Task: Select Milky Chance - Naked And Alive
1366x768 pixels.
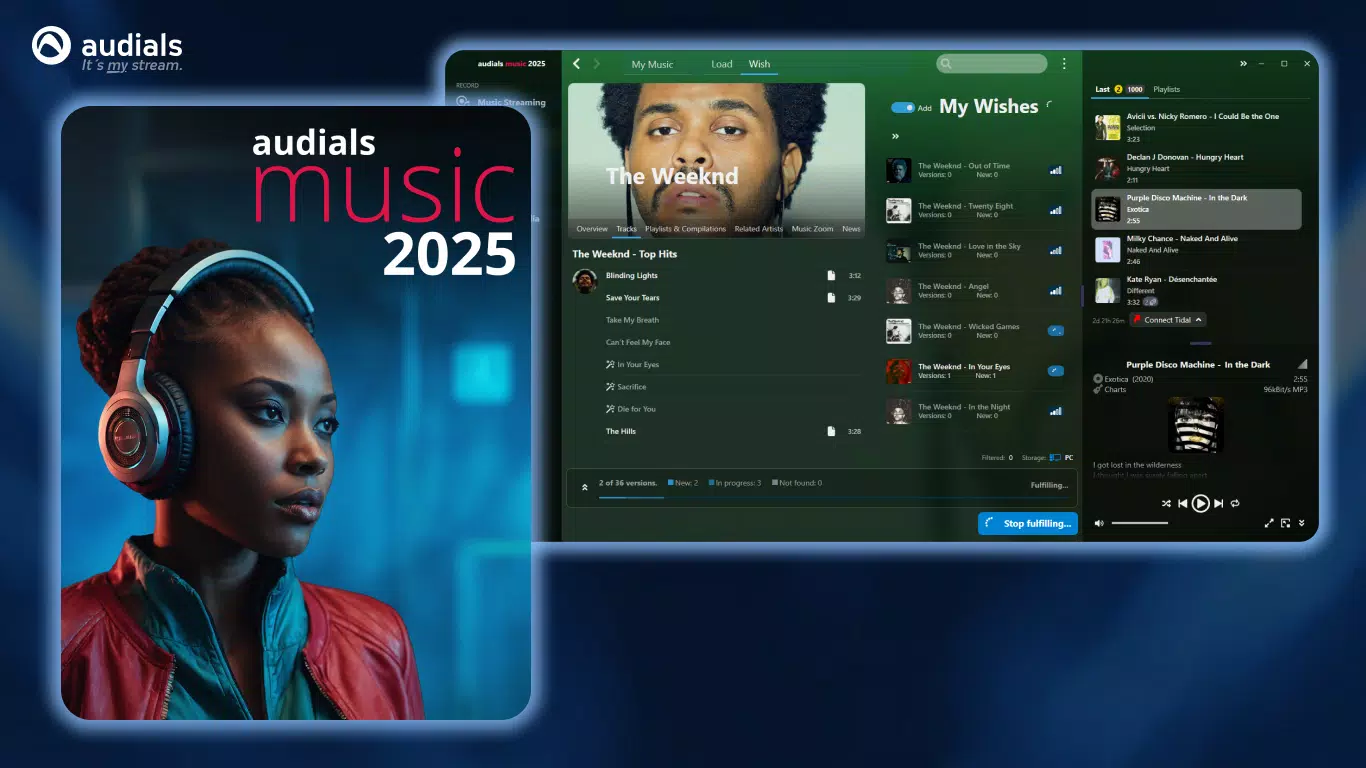Action: tap(1197, 250)
